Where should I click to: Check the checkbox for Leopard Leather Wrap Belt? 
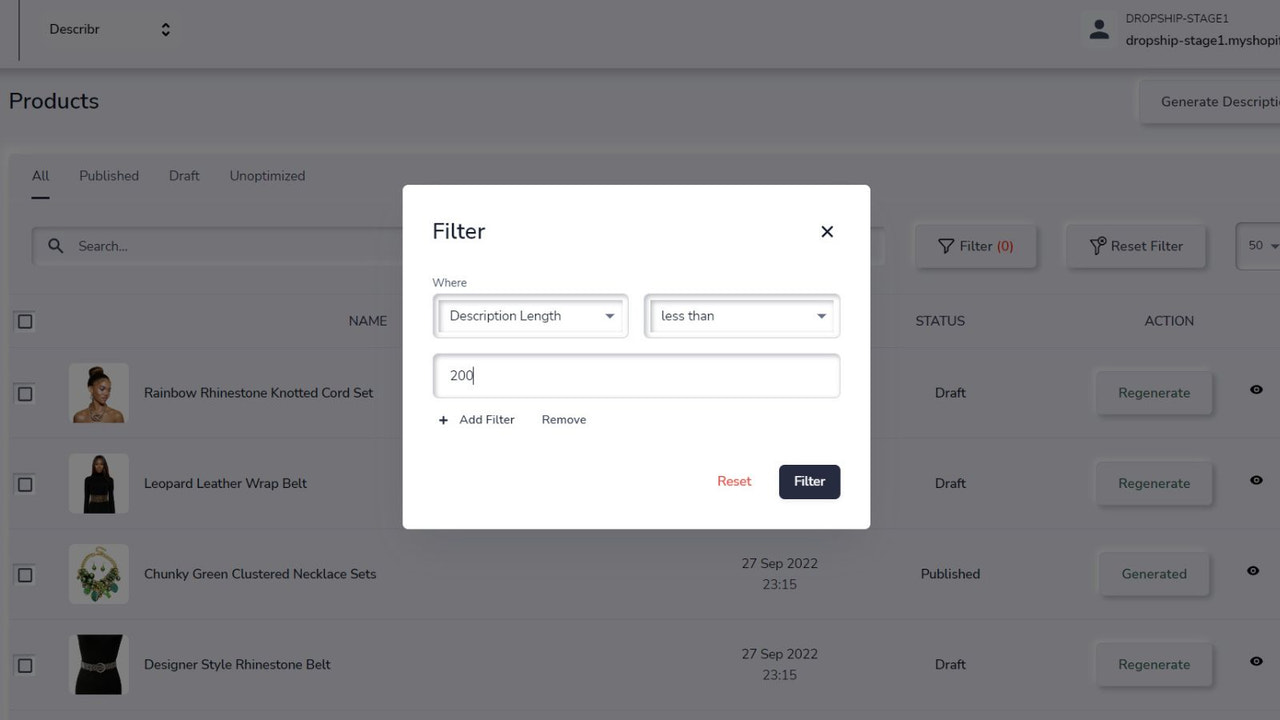25,484
